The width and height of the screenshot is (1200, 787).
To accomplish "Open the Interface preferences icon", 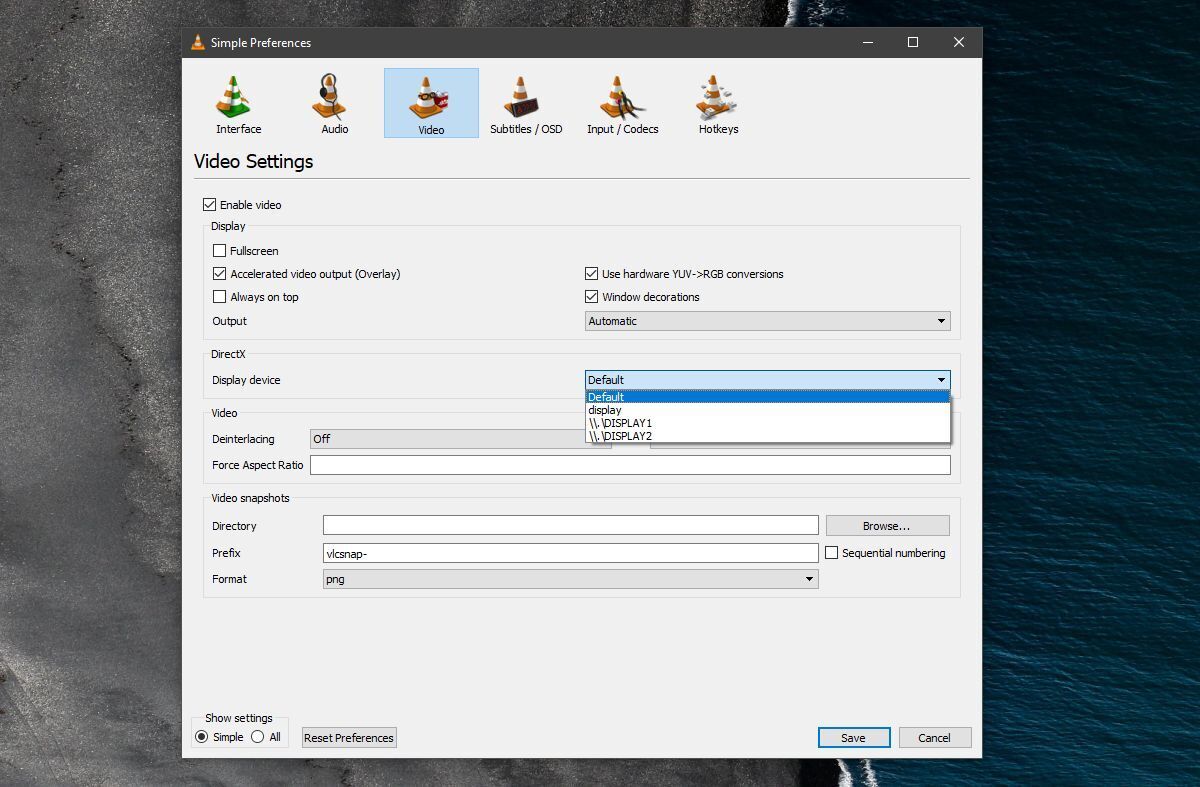I will click(x=237, y=102).
